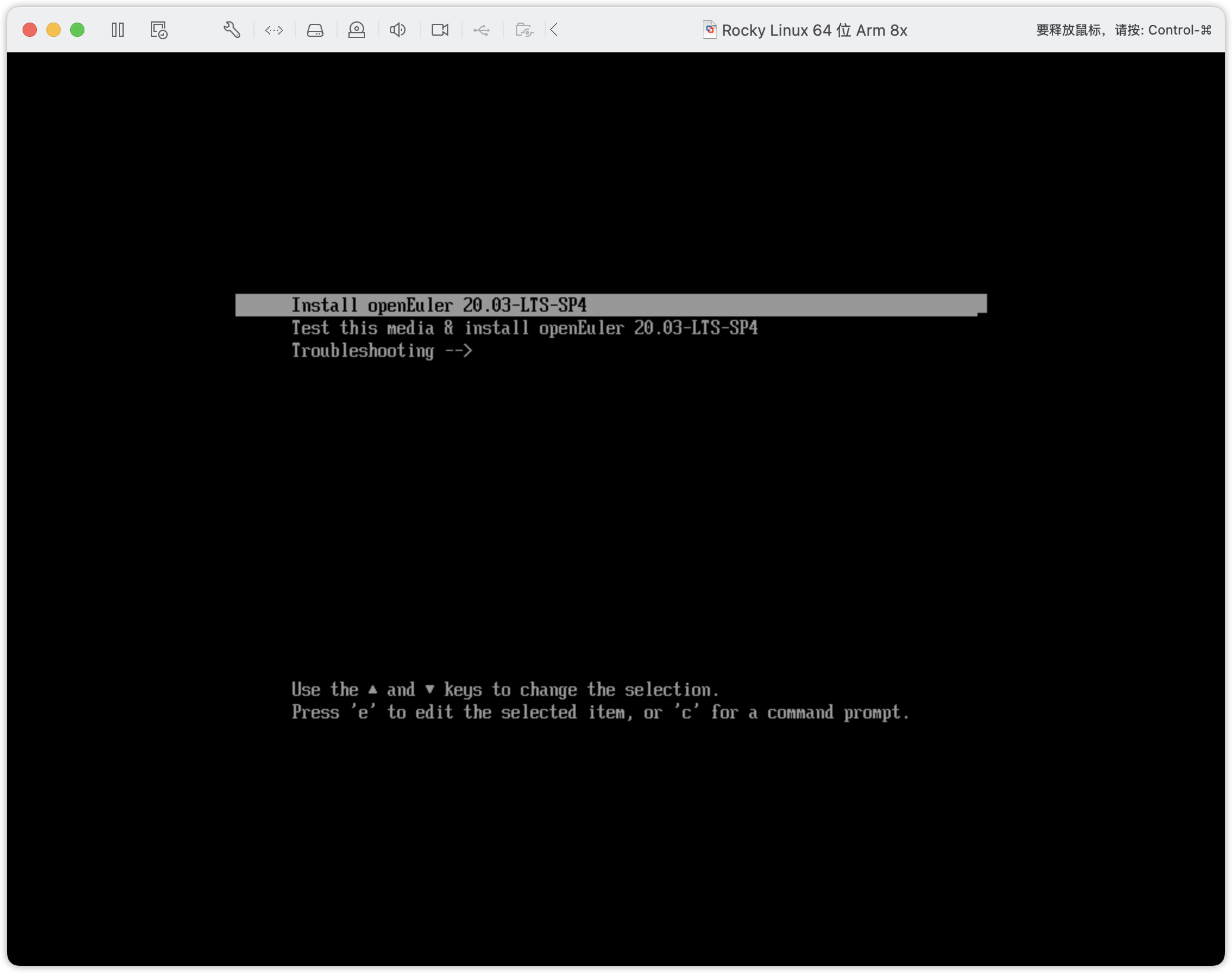Click the hard disk icon
Image resolution: width=1232 pixels, height=973 pixels.
[315, 30]
